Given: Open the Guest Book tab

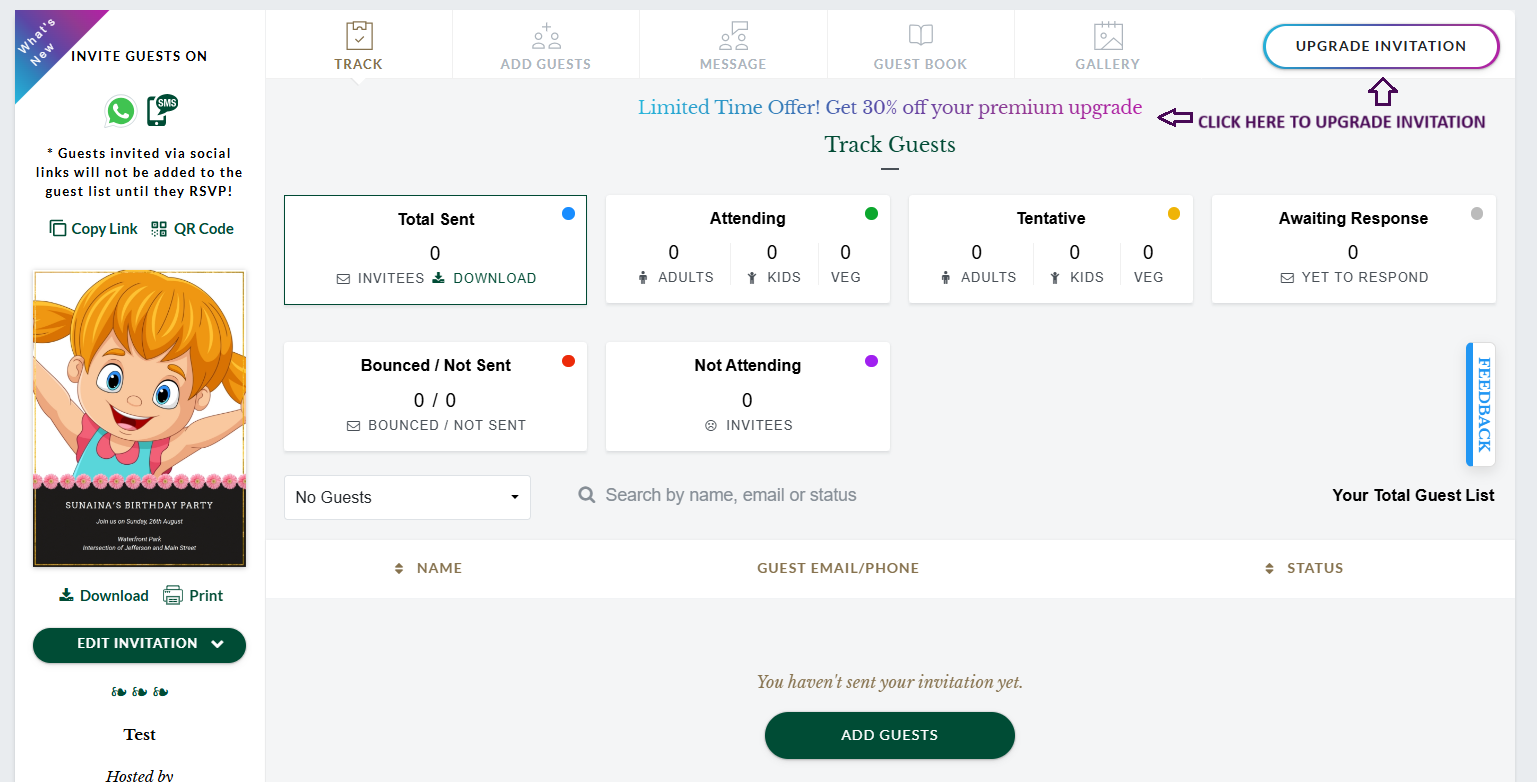Looking at the screenshot, I should 920,47.
